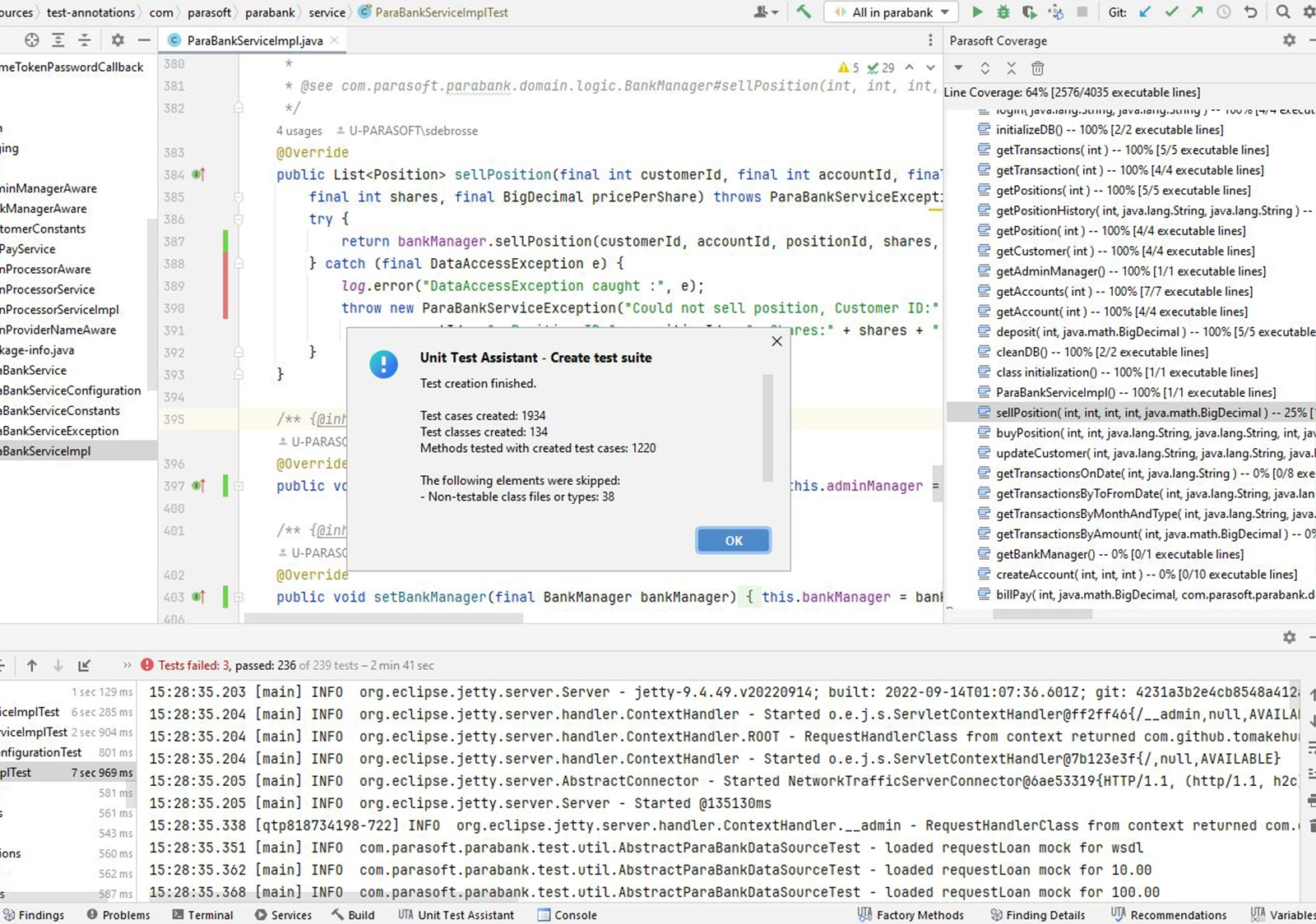Open the Factory Methods tab

tap(910, 914)
